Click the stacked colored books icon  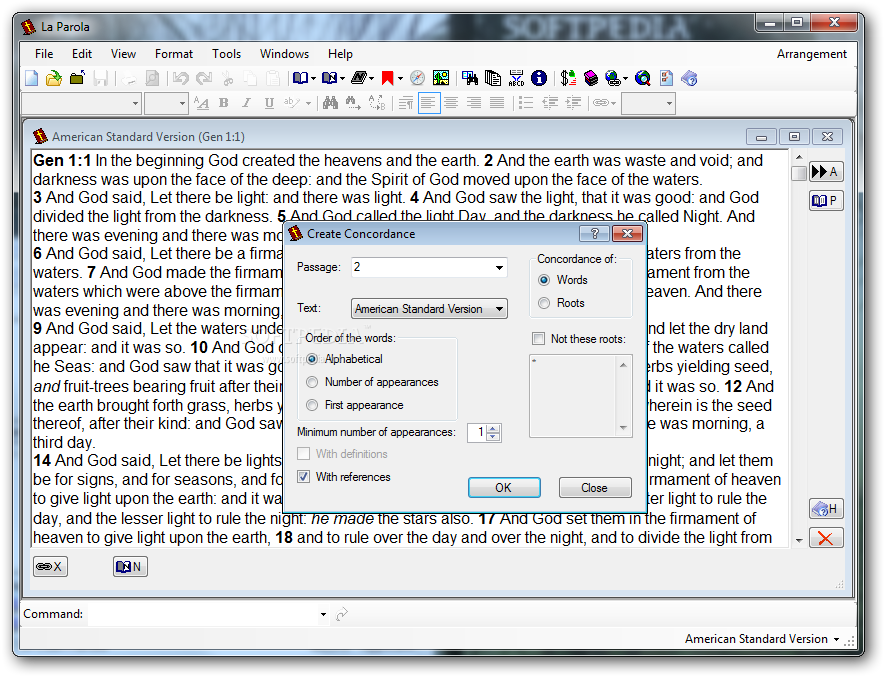tap(591, 78)
